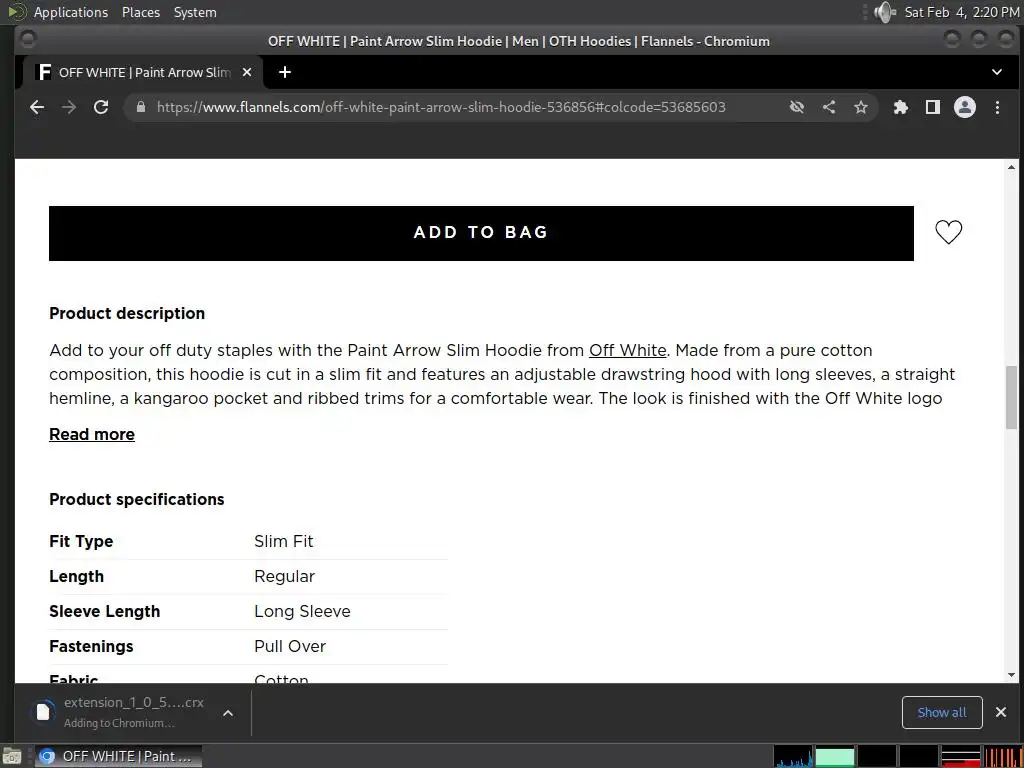Open Chromium three-dot menu

(x=997, y=107)
